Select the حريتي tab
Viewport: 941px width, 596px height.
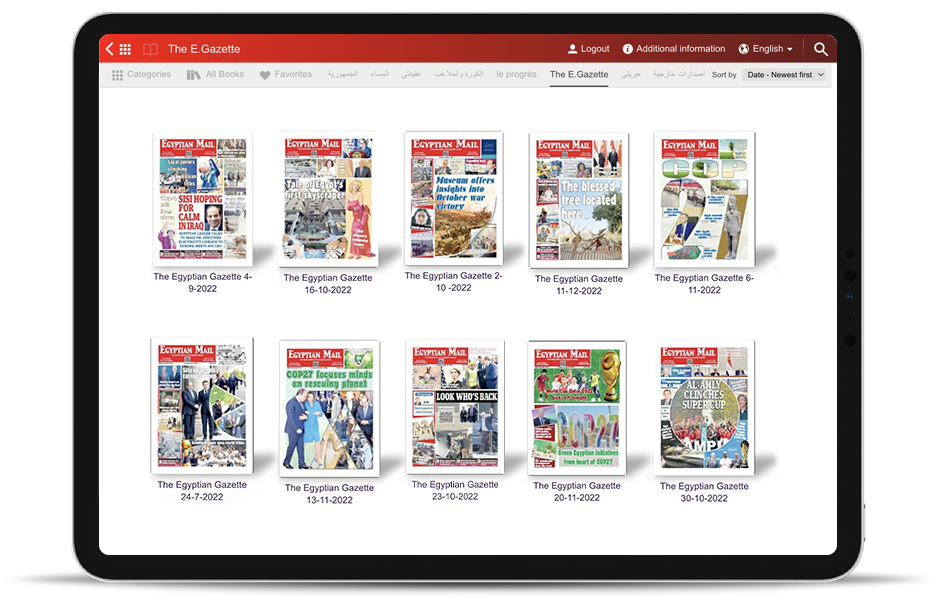630,74
